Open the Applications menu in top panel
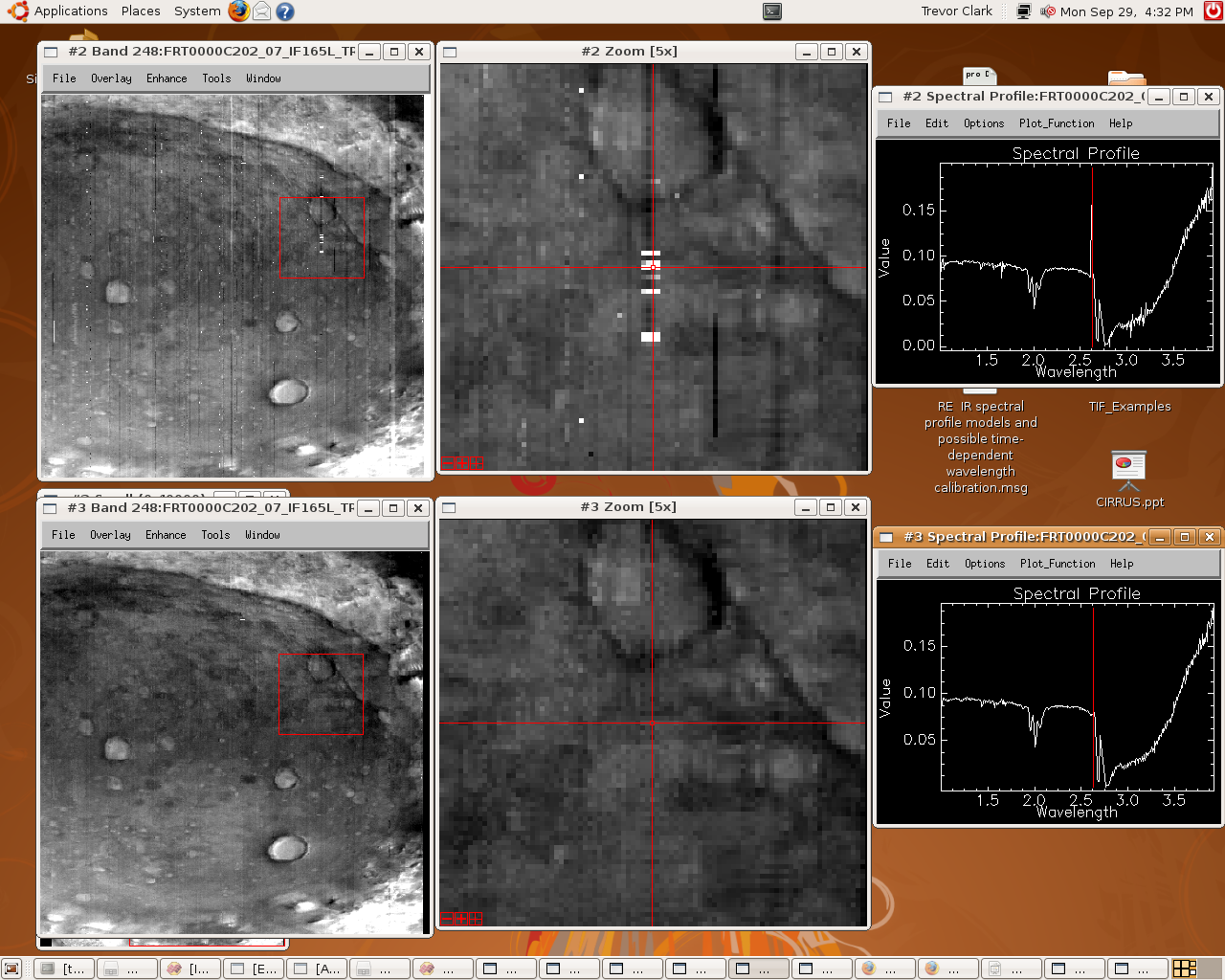Viewport: 1225px width, 980px height. (x=71, y=11)
